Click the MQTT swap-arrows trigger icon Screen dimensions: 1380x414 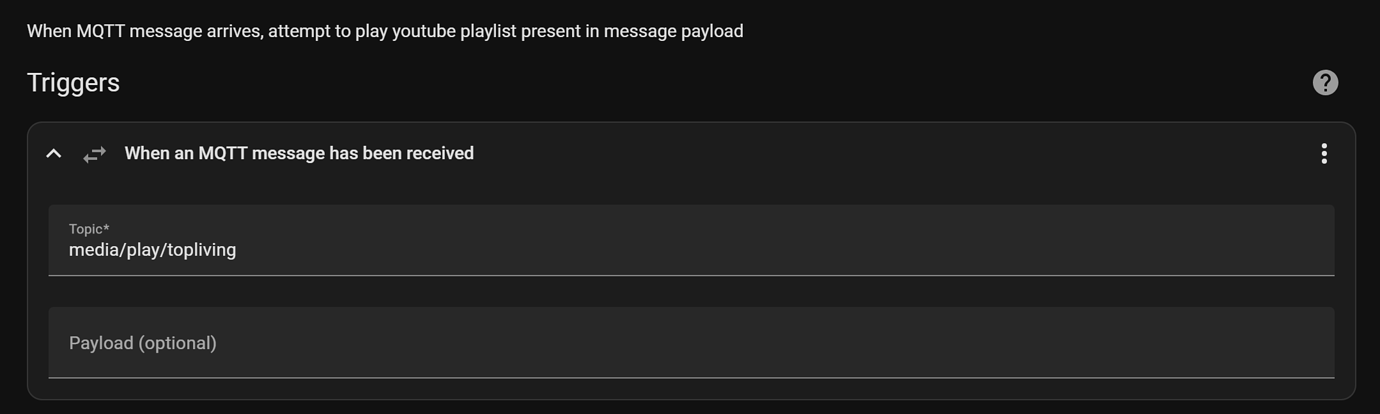pyautogui.click(x=94, y=154)
